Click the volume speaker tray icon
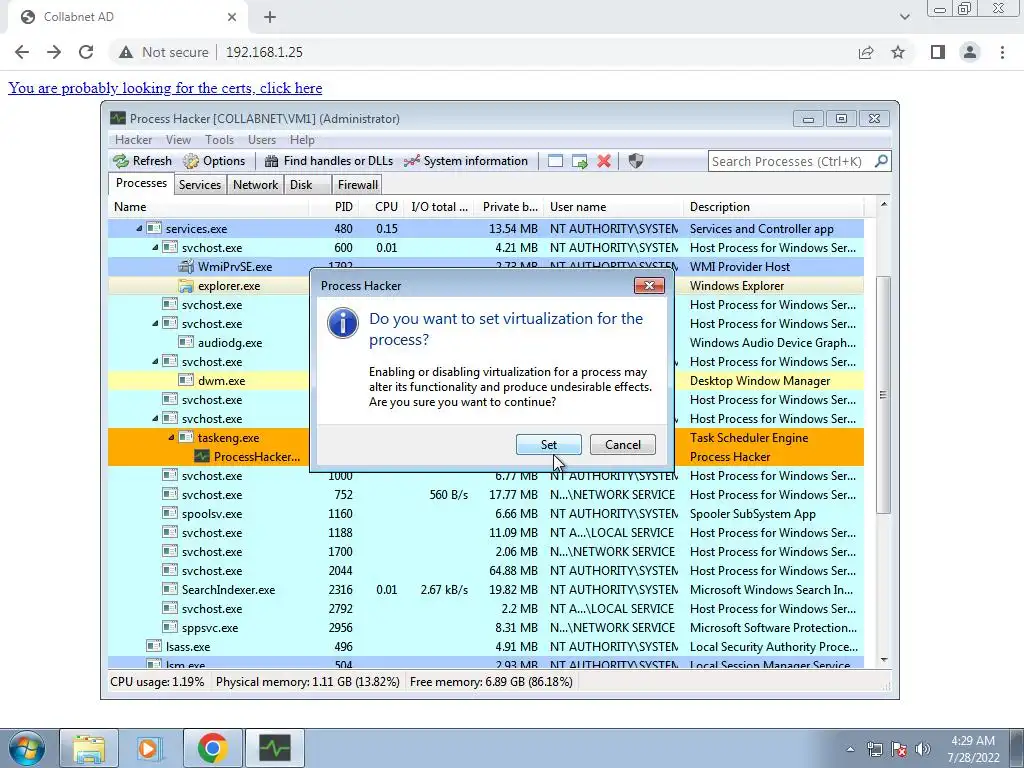Viewport: 1024px width, 768px height. [922, 750]
